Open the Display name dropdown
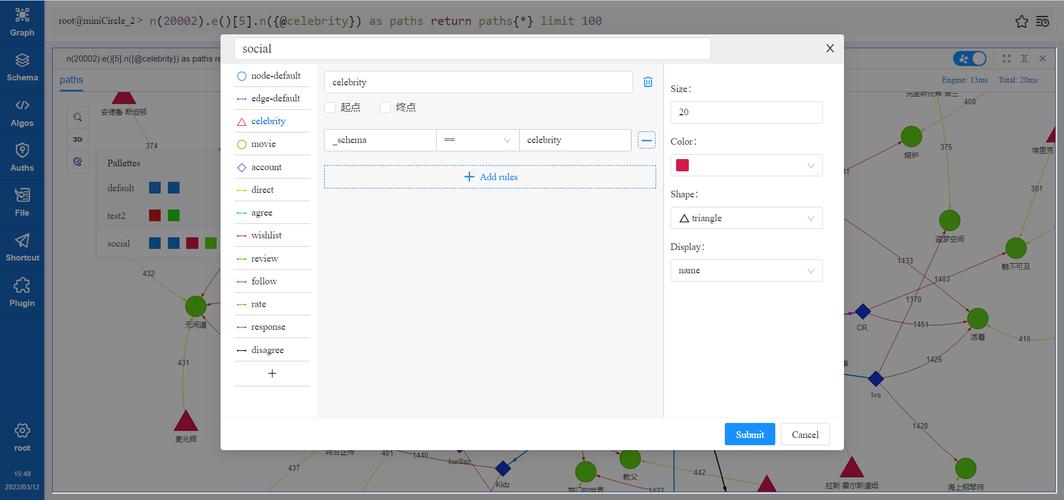The image size is (1064, 500). click(746, 271)
